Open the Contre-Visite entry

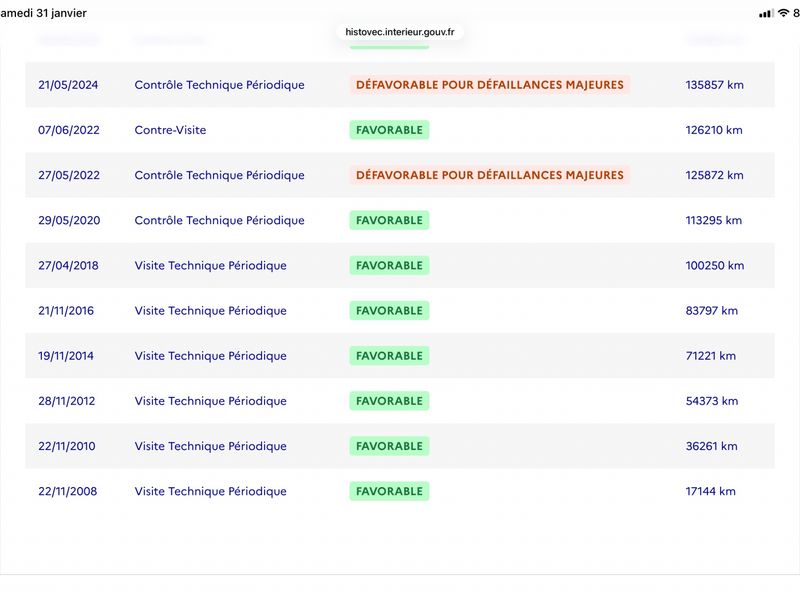(170, 130)
